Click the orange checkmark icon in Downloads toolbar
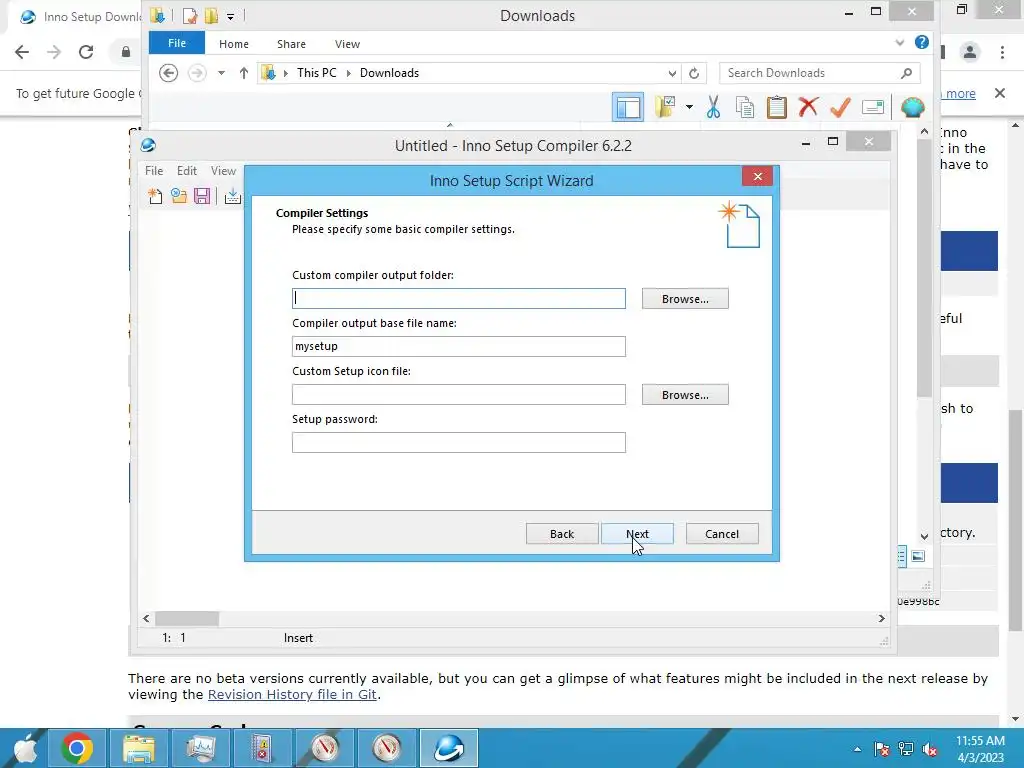Image resolution: width=1024 pixels, height=768 pixels. pyautogui.click(x=840, y=107)
